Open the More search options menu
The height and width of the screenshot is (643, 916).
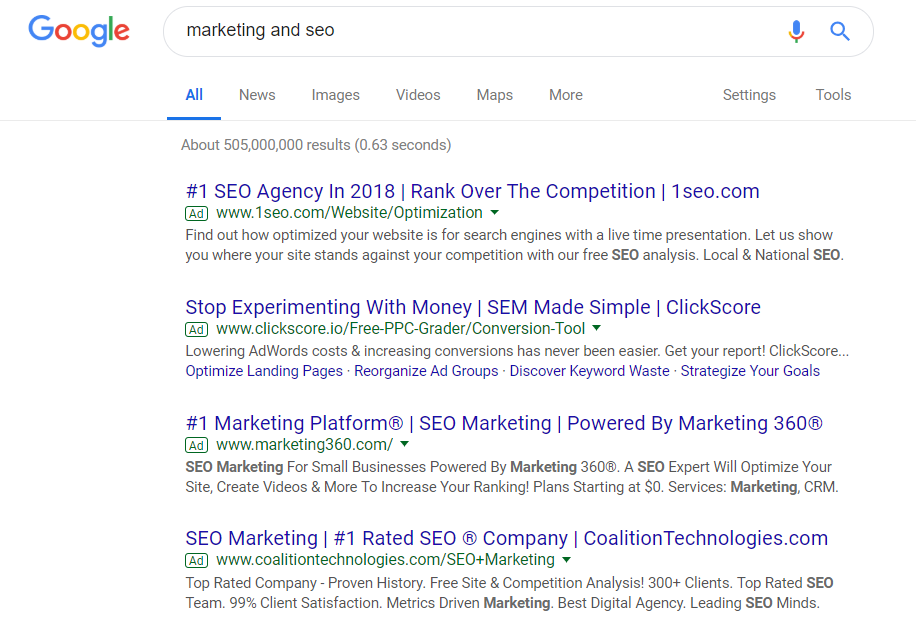coord(565,95)
